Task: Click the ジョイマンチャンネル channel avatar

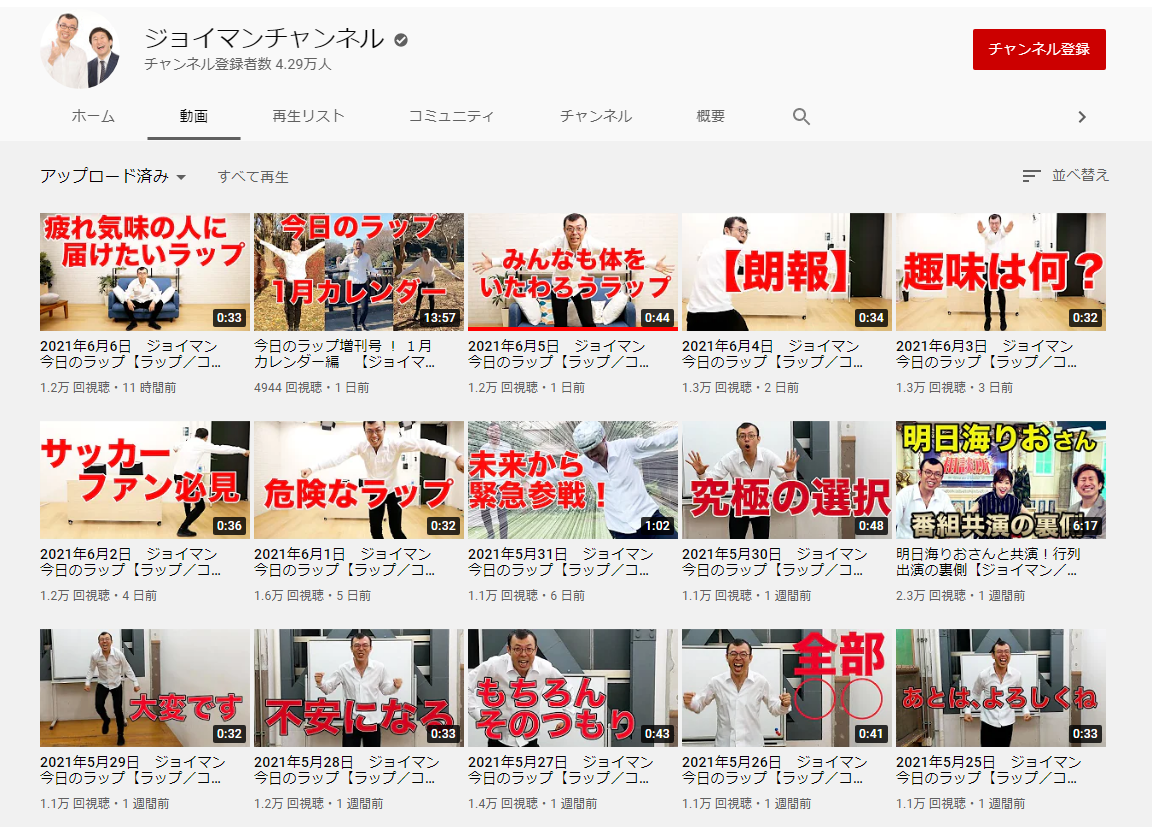Action: click(x=81, y=51)
